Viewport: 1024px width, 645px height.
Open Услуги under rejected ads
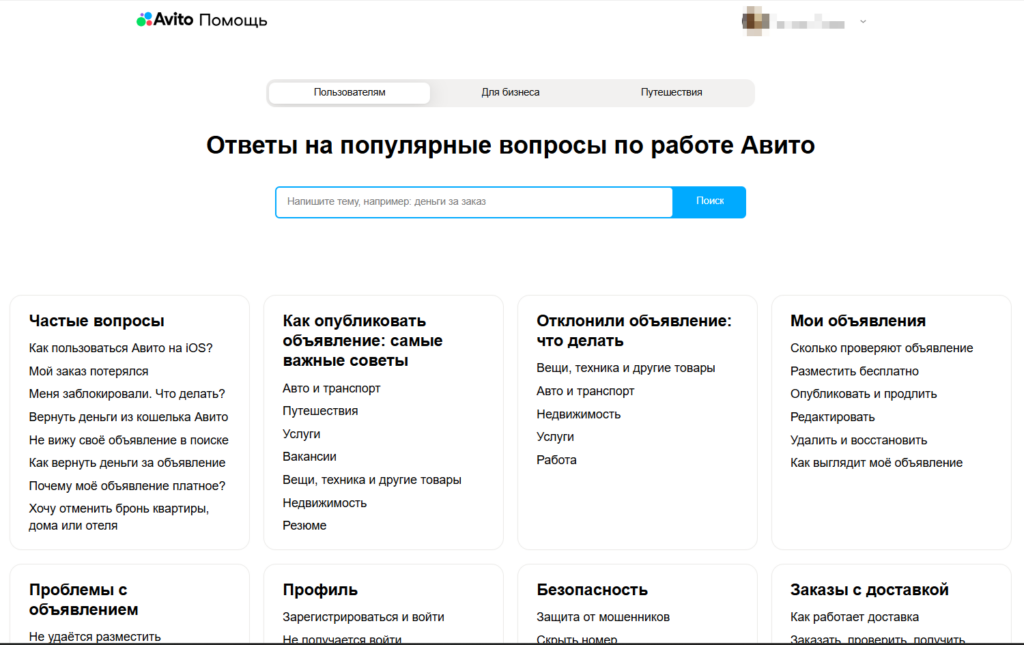click(555, 437)
